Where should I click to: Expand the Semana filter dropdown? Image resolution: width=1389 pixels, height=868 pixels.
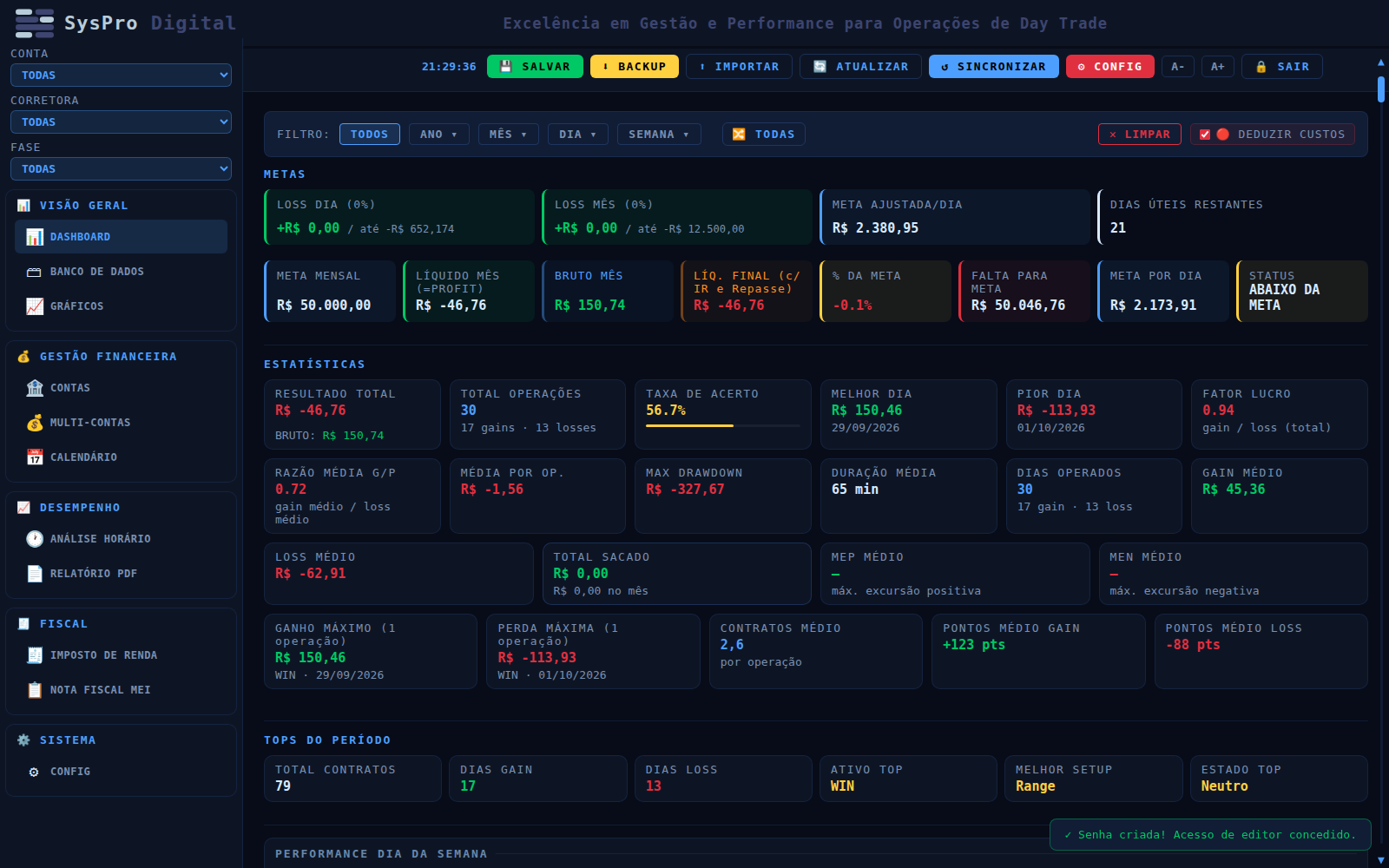click(659, 135)
